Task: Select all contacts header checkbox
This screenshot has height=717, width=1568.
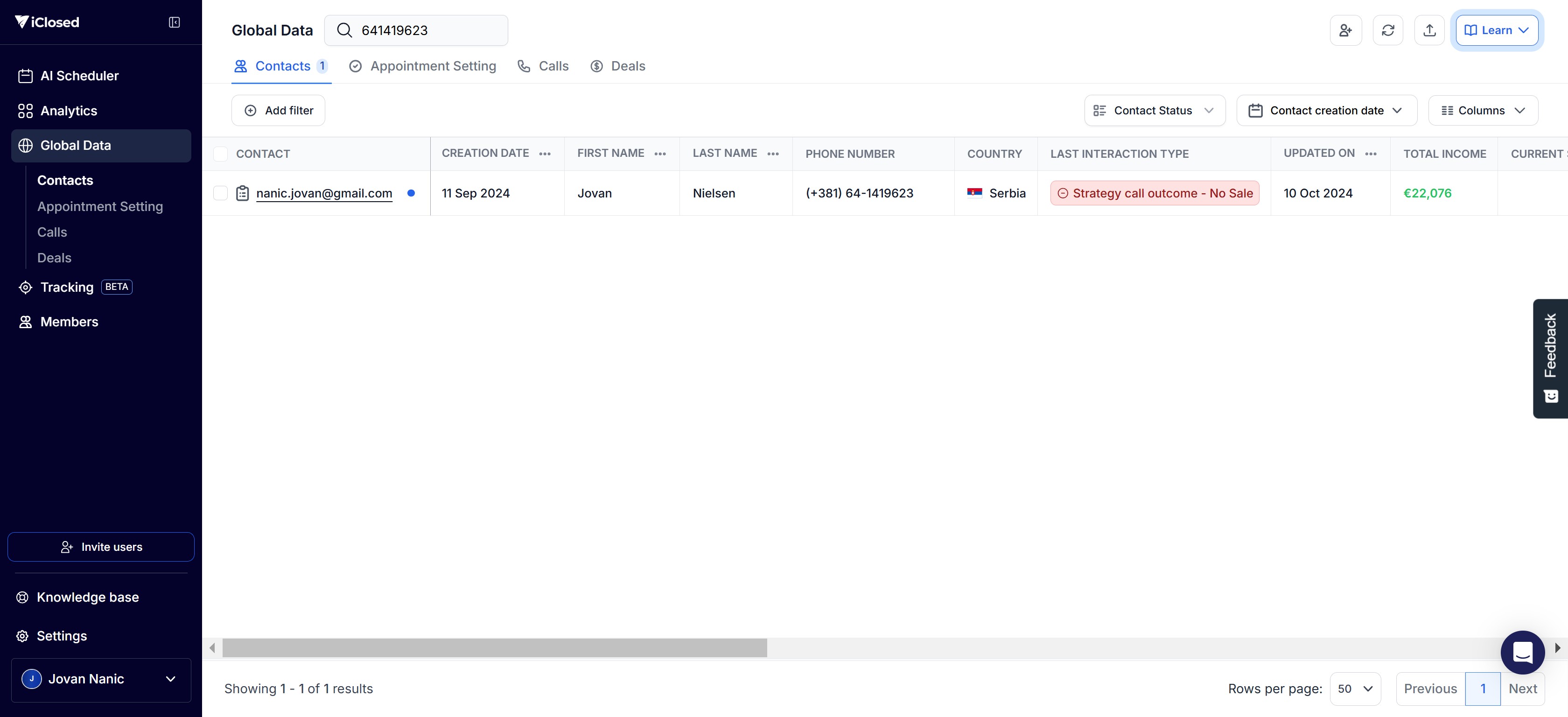Action: point(220,154)
